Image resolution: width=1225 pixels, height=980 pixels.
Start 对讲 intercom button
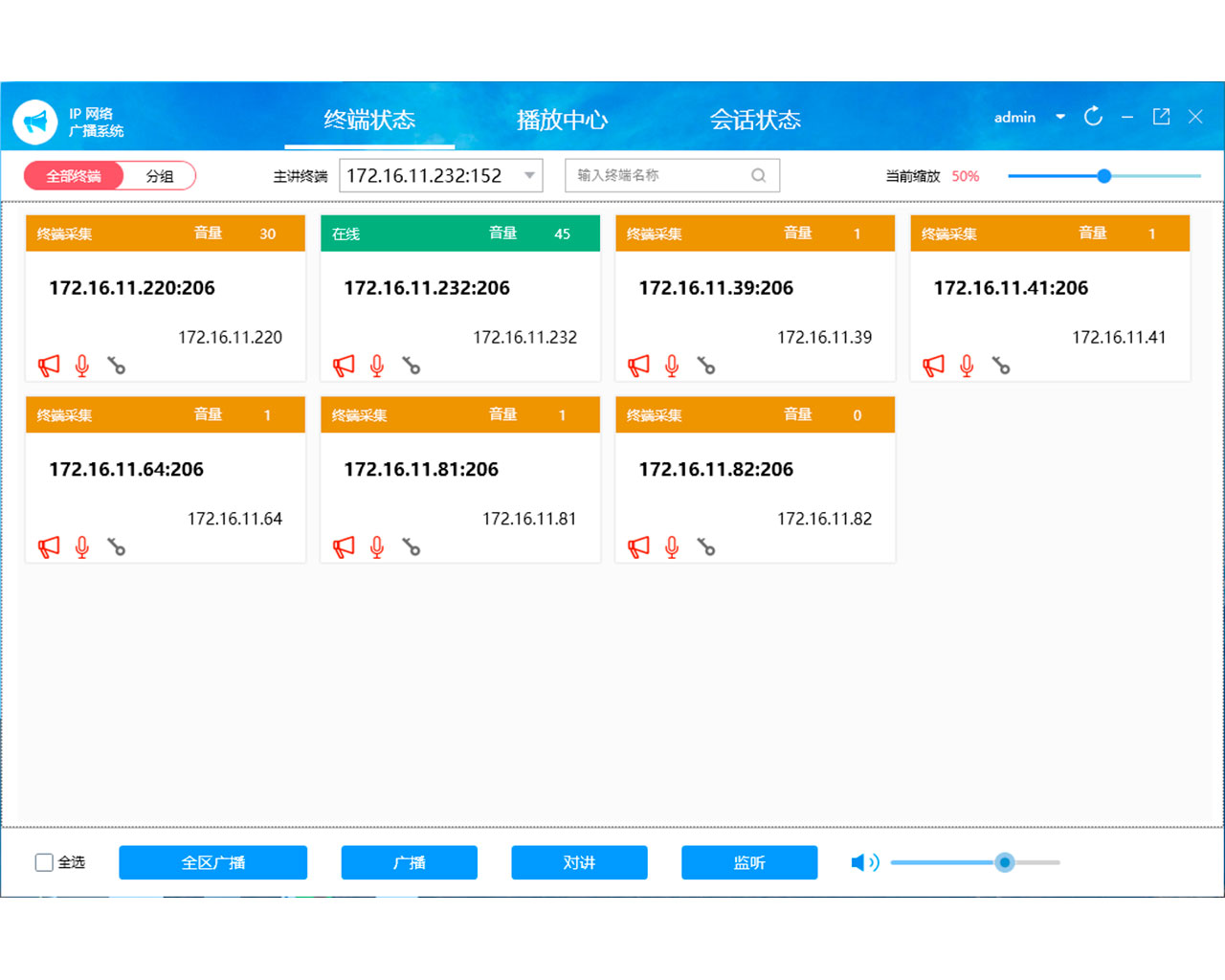(579, 862)
